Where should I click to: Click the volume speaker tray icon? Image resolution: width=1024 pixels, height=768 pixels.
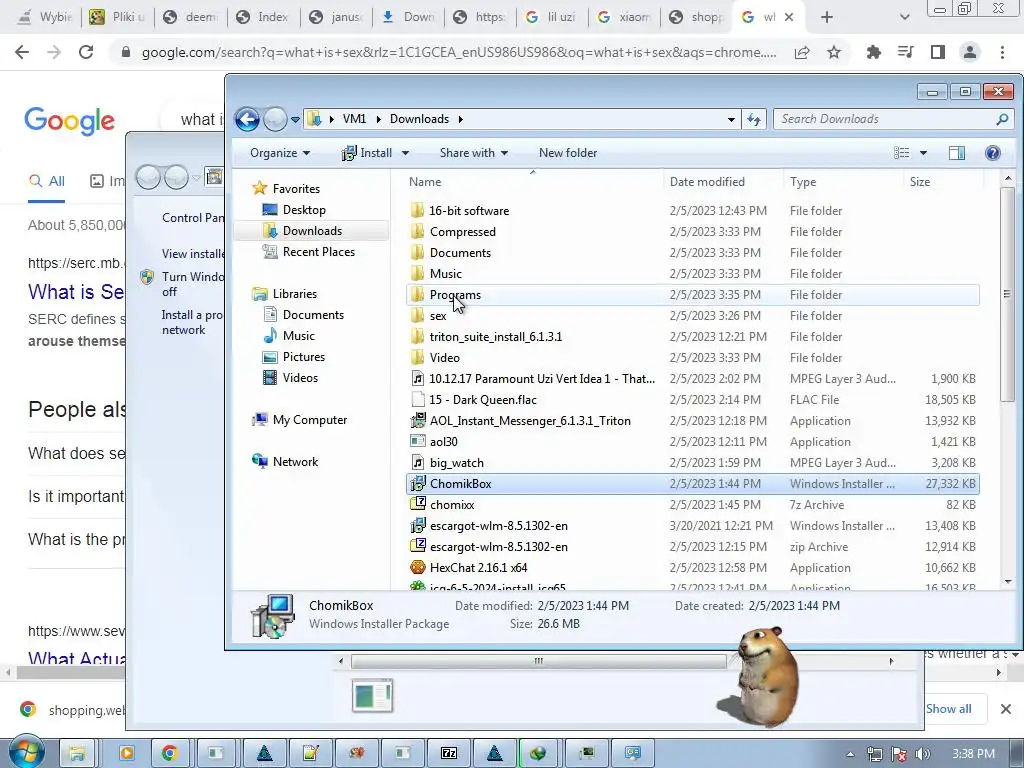[x=923, y=754]
